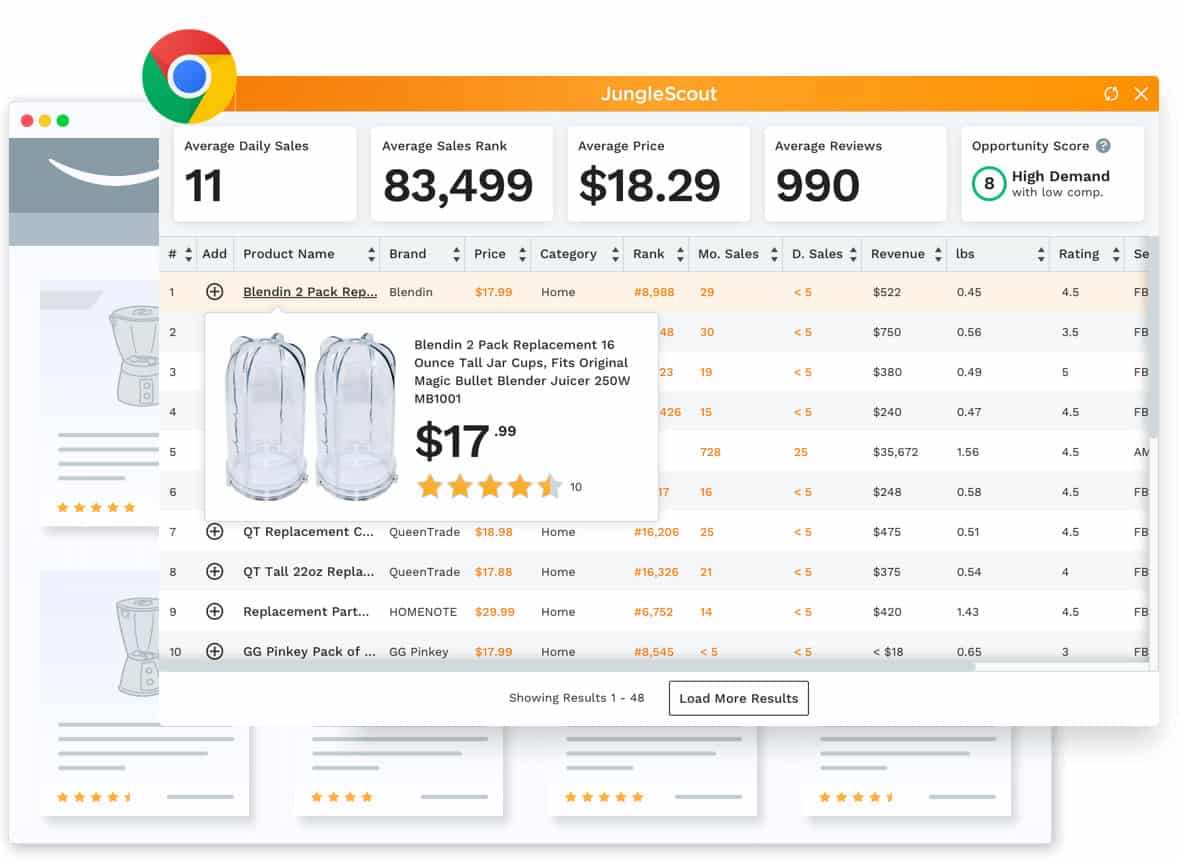Click the 1.56 lbs cell
The height and width of the screenshot is (860, 1179).
968,452
